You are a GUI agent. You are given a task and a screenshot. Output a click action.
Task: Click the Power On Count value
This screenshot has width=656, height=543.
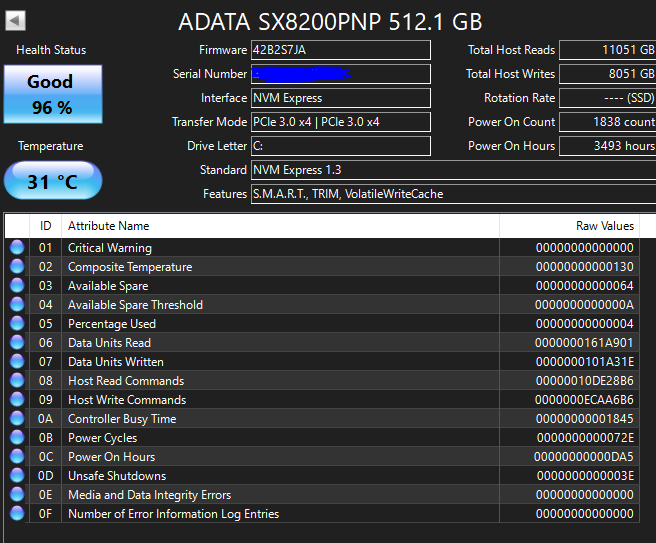click(x=607, y=122)
